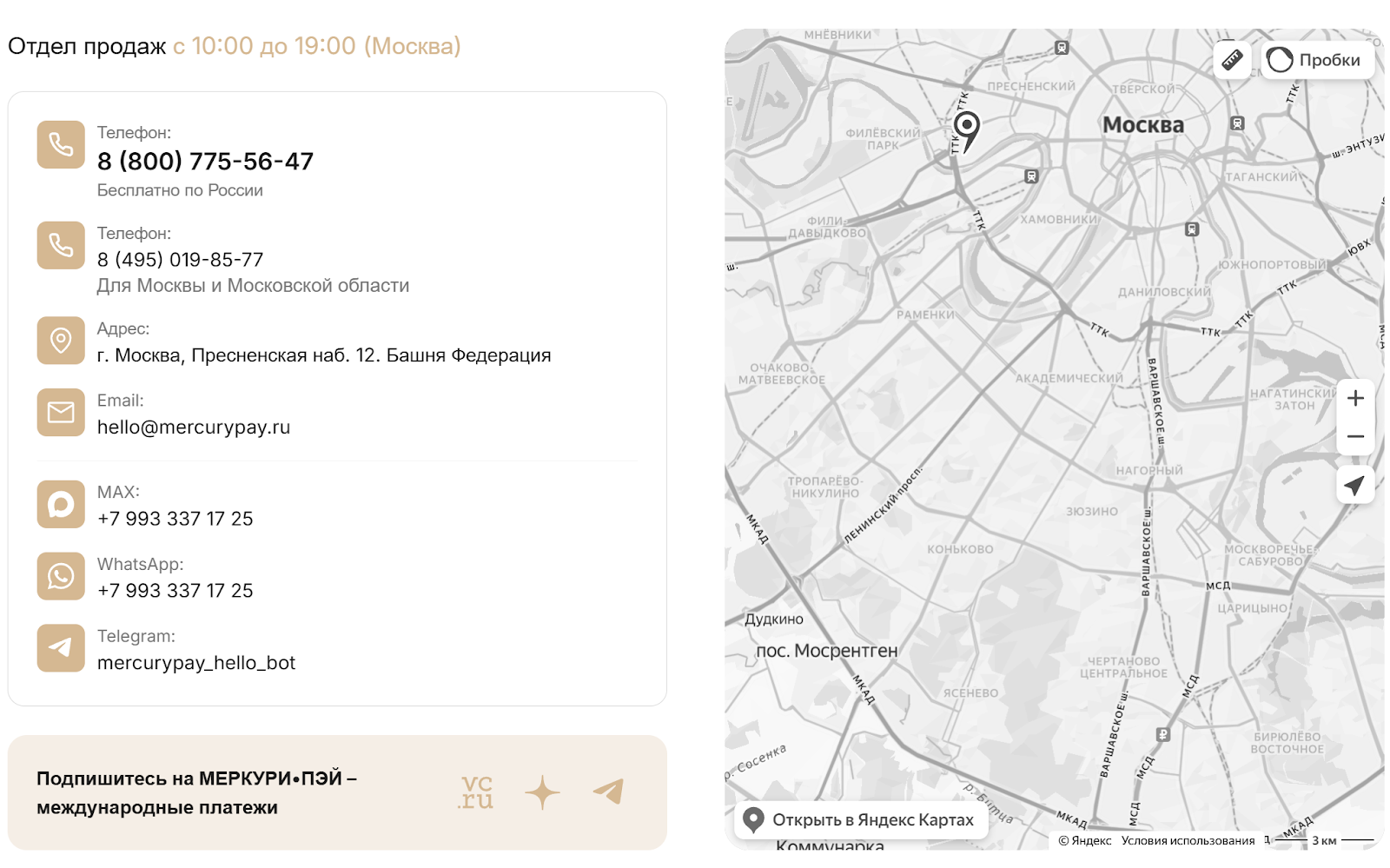
Task: Click the MAX messenger icon
Action: click(x=61, y=504)
